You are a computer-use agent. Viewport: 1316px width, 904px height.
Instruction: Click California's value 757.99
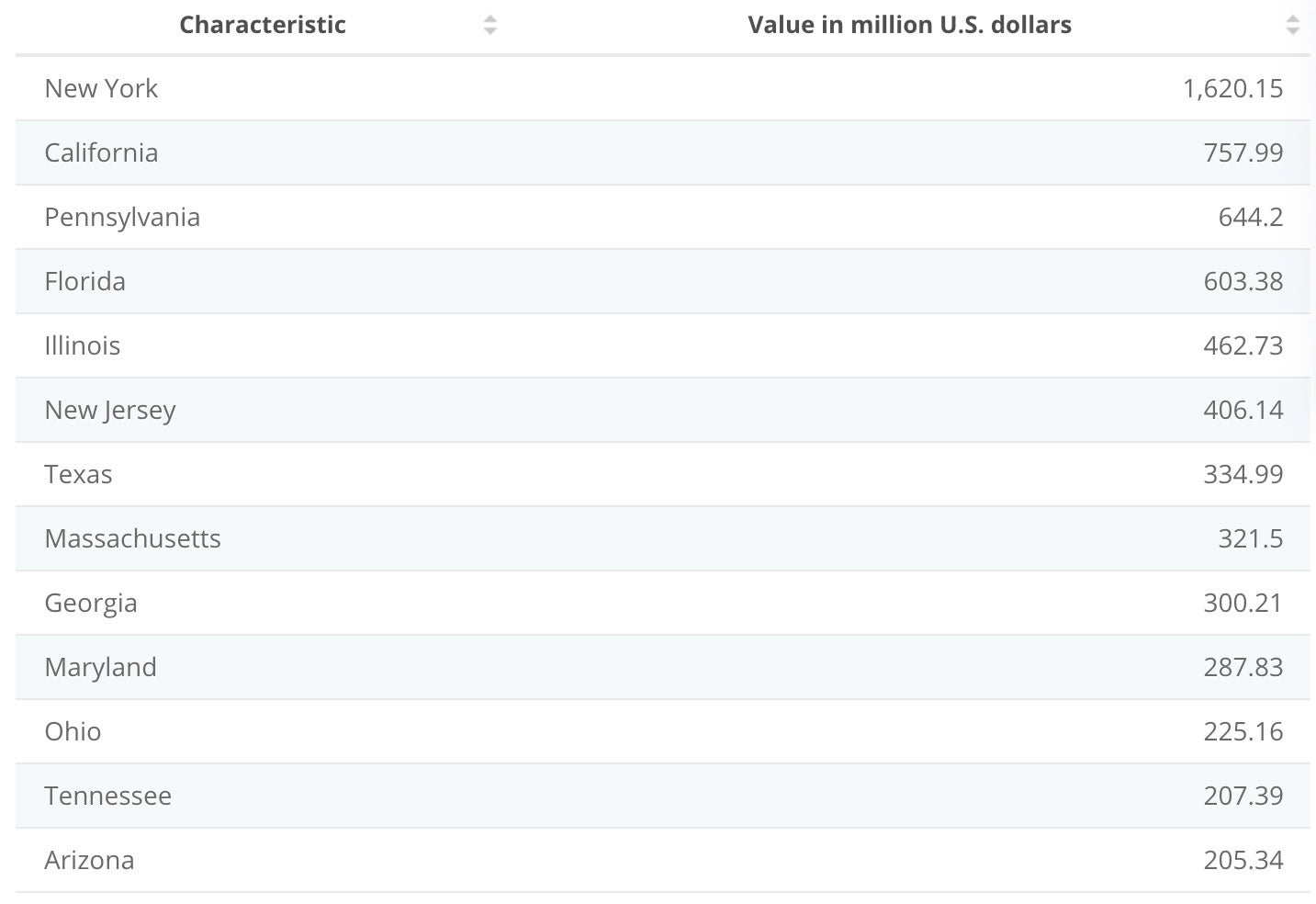point(1243,153)
